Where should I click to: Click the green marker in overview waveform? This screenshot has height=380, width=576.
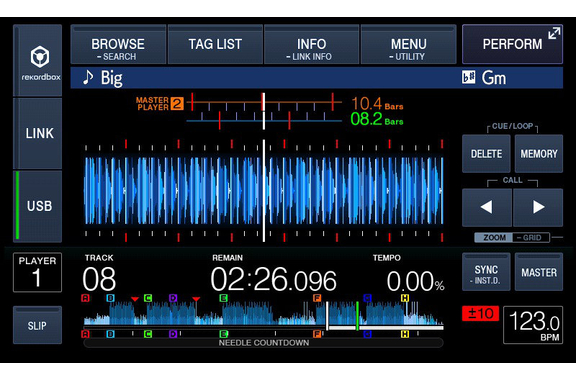(x=357, y=316)
